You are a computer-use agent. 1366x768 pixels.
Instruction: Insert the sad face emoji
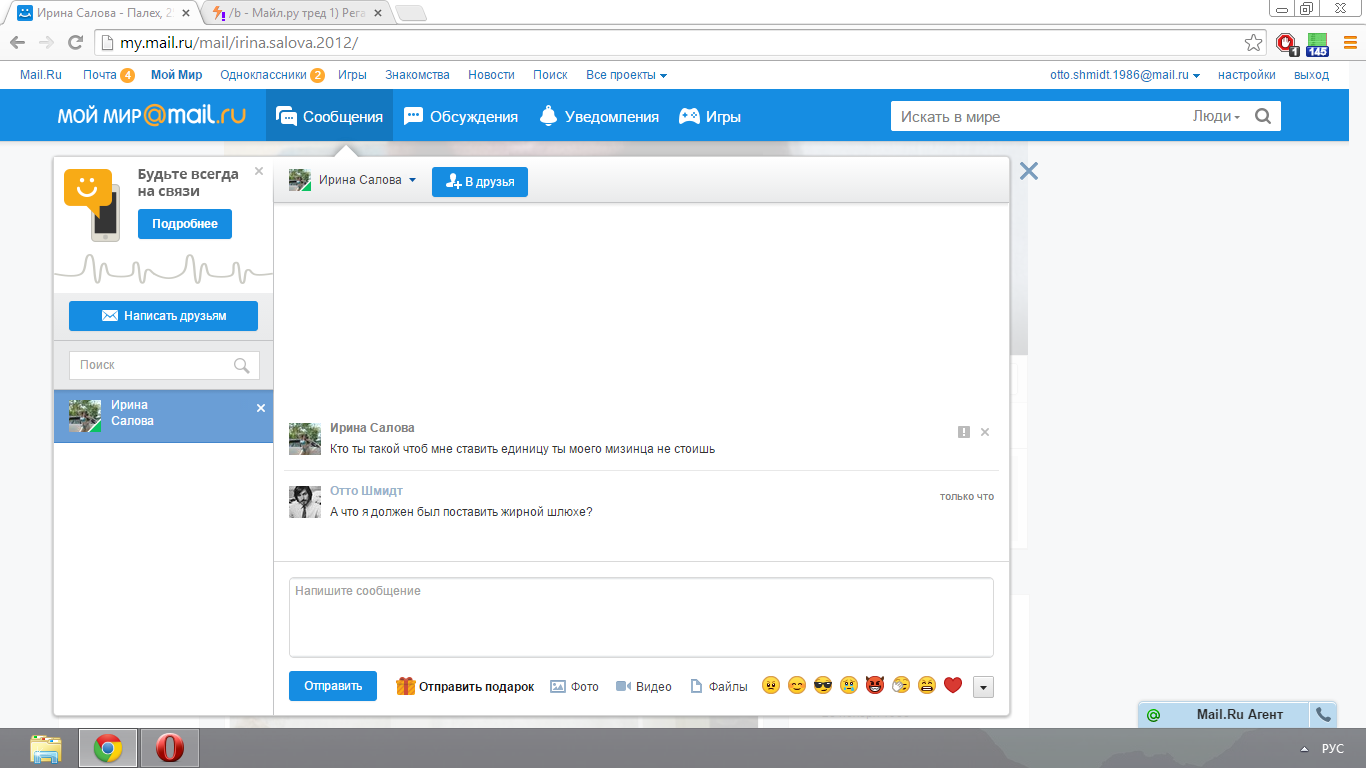pyautogui.click(x=771, y=686)
